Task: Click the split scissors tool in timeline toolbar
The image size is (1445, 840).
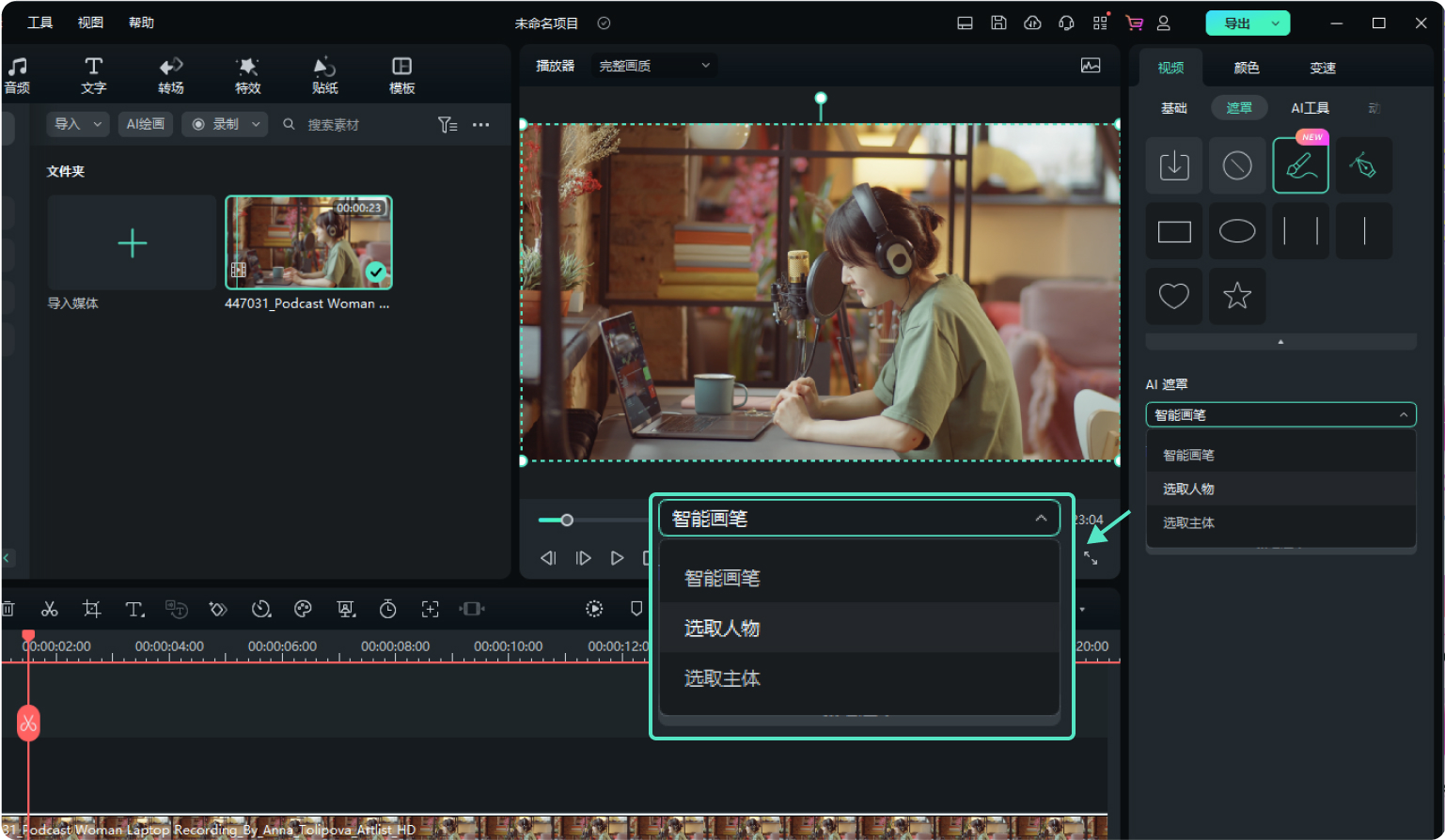Action: point(50,609)
